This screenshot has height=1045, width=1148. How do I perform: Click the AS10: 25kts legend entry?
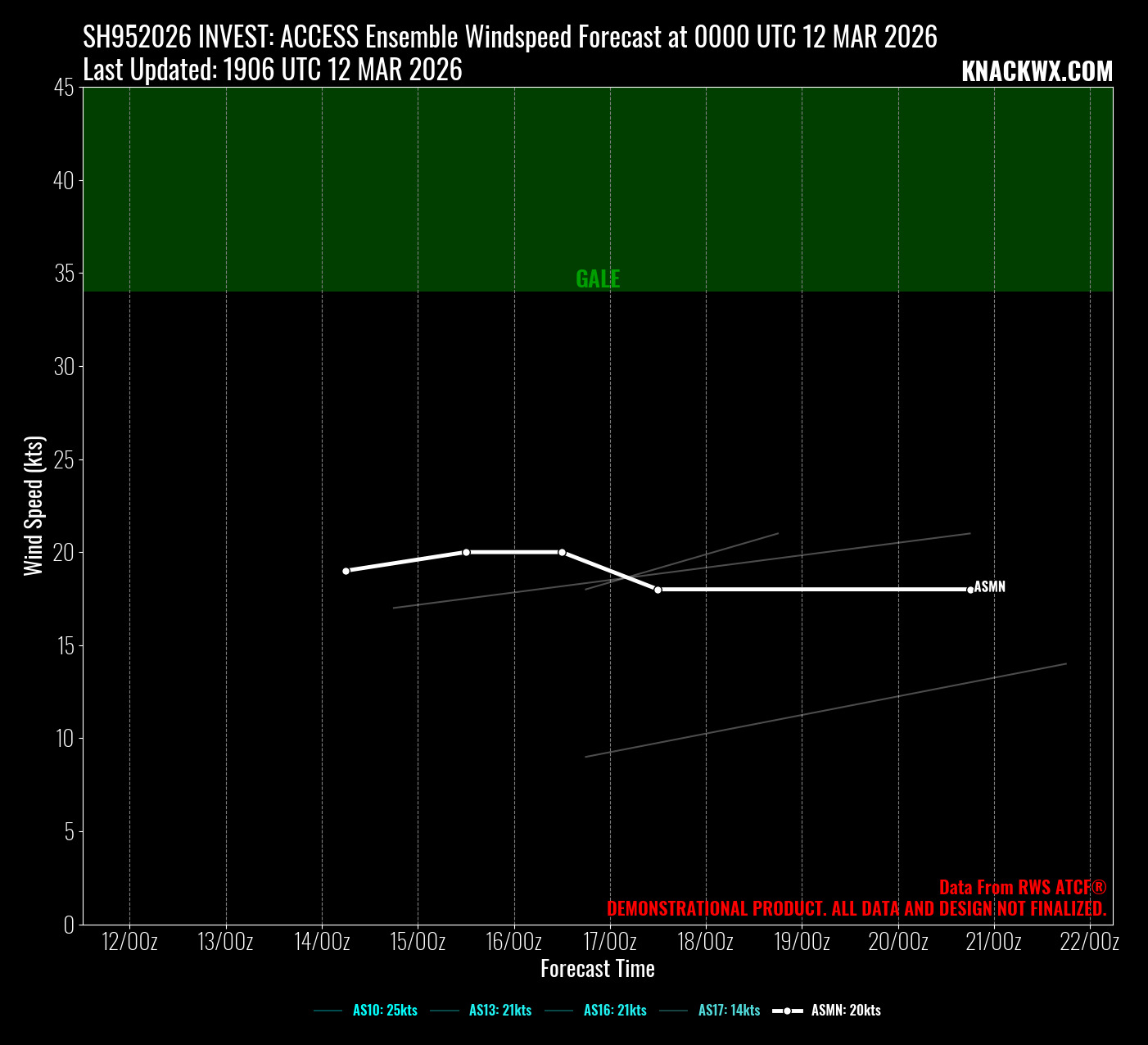(x=385, y=1011)
